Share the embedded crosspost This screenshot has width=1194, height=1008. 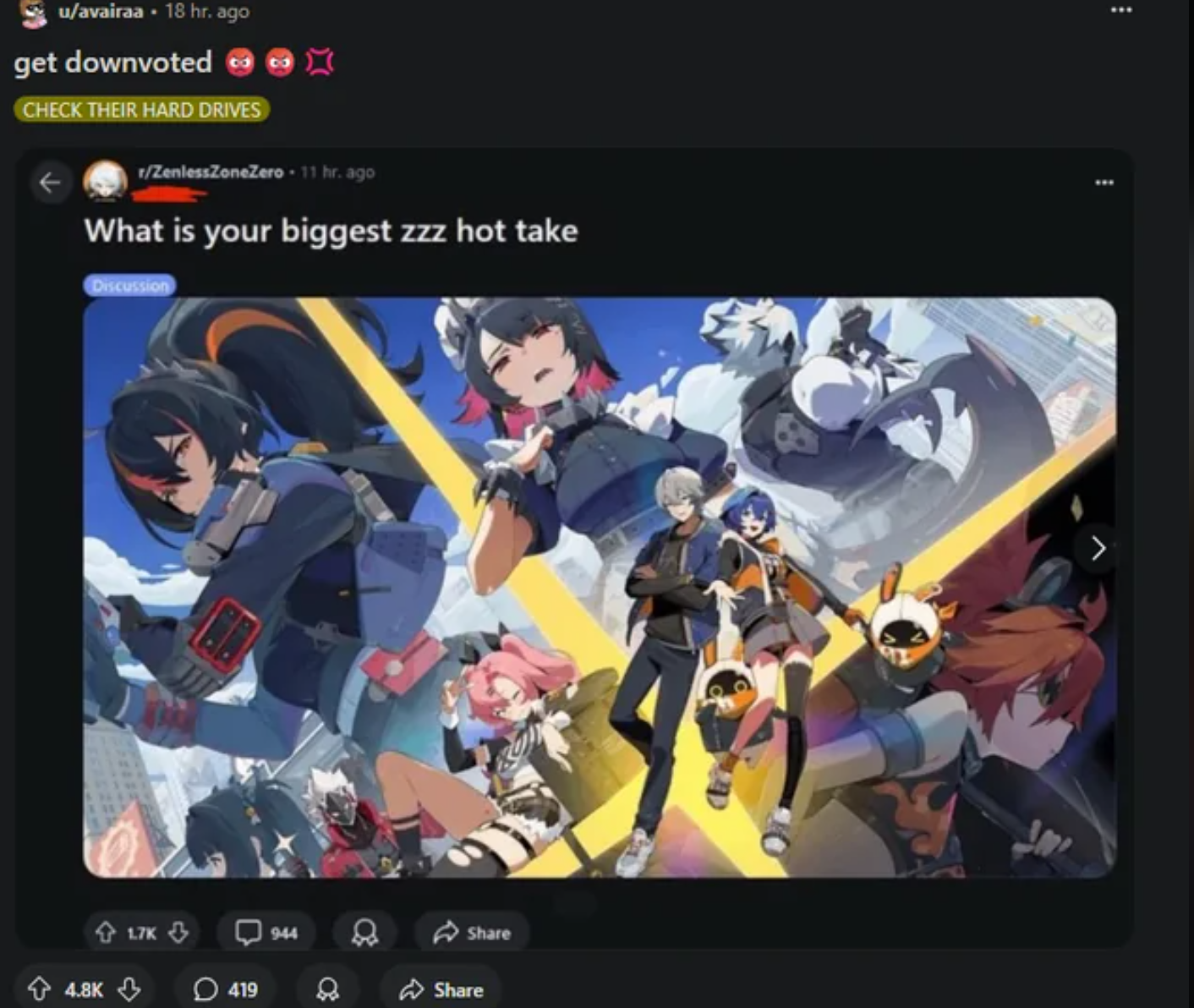472,932
